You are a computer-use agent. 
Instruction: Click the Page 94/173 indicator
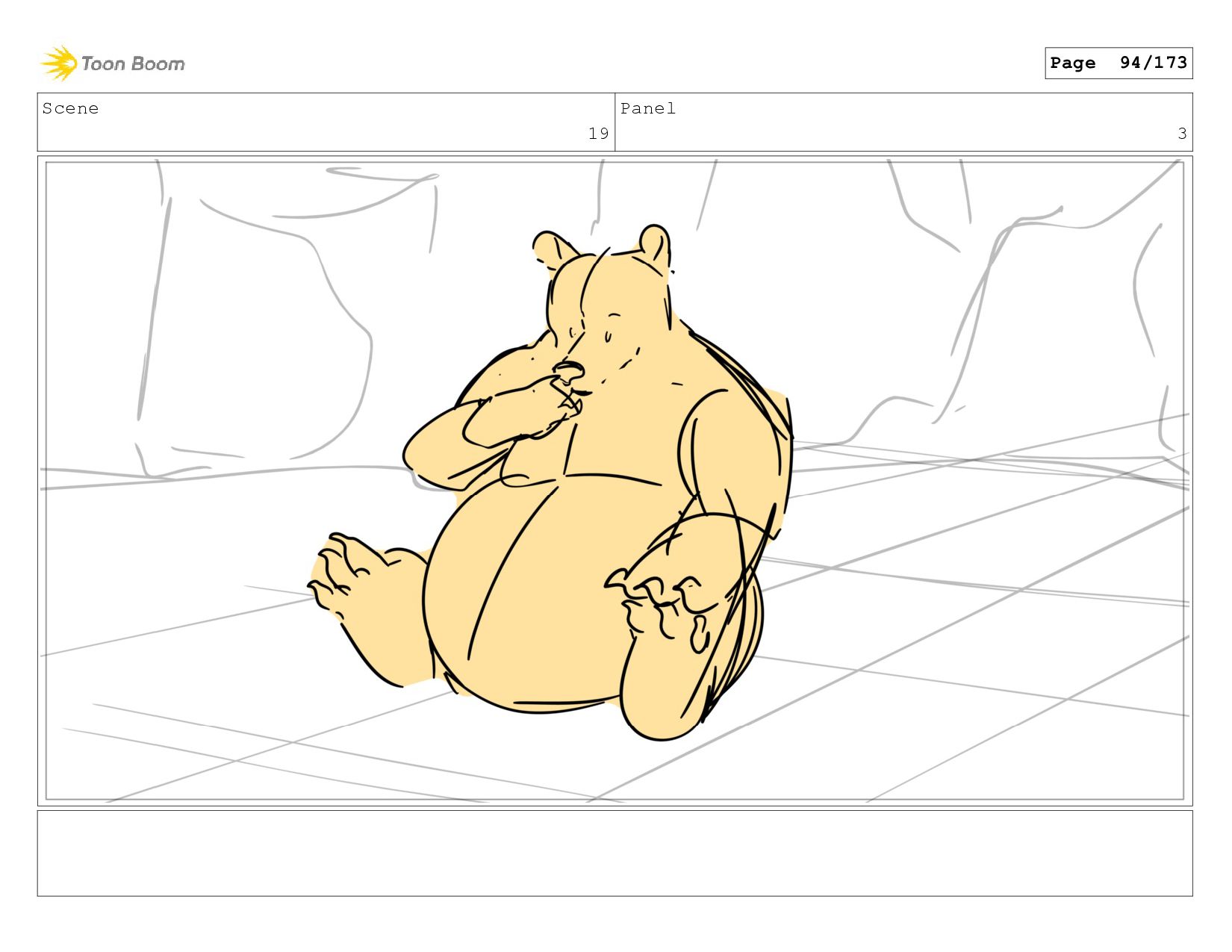(x=1118, y=63)
